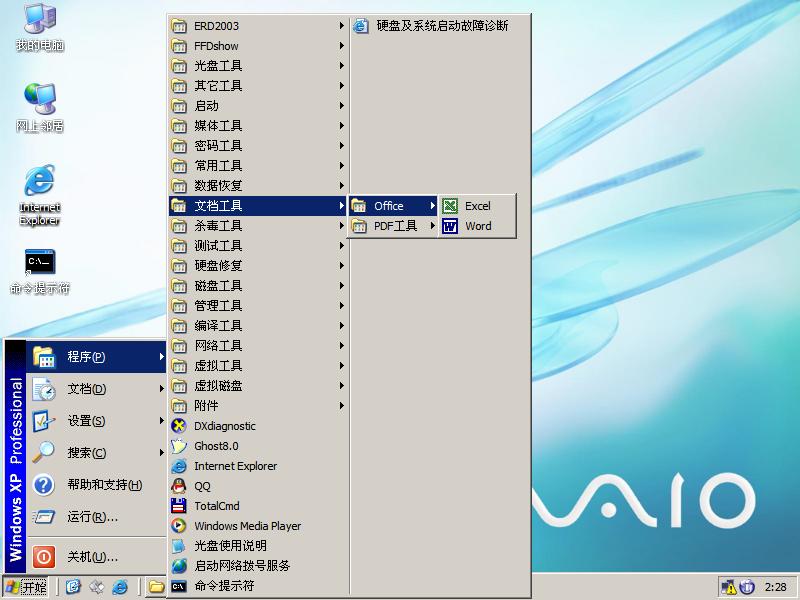
Task: Select the Internet Explorer desktop shortcut
Action: (40, 195)
